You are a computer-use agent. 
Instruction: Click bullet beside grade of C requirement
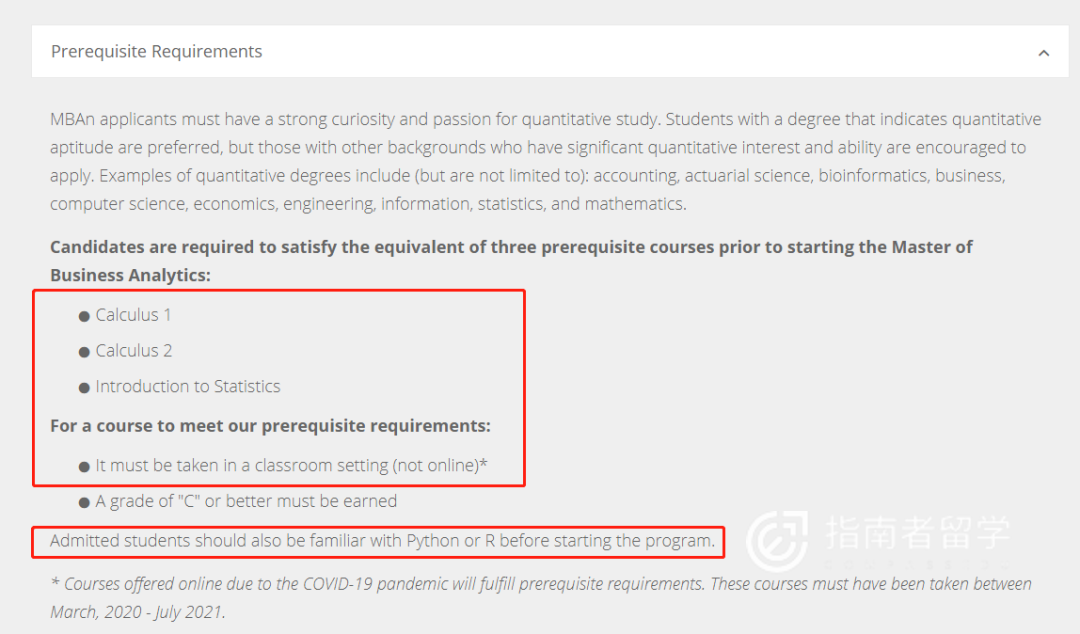pos(84,503)
